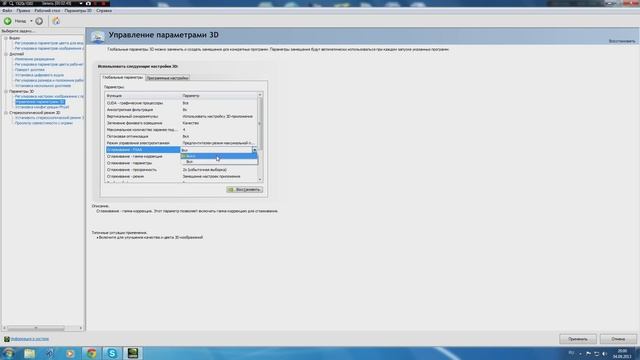Show hidden tray icons arrow
This screenshot has width=640, height=360.
pos(580,353)
